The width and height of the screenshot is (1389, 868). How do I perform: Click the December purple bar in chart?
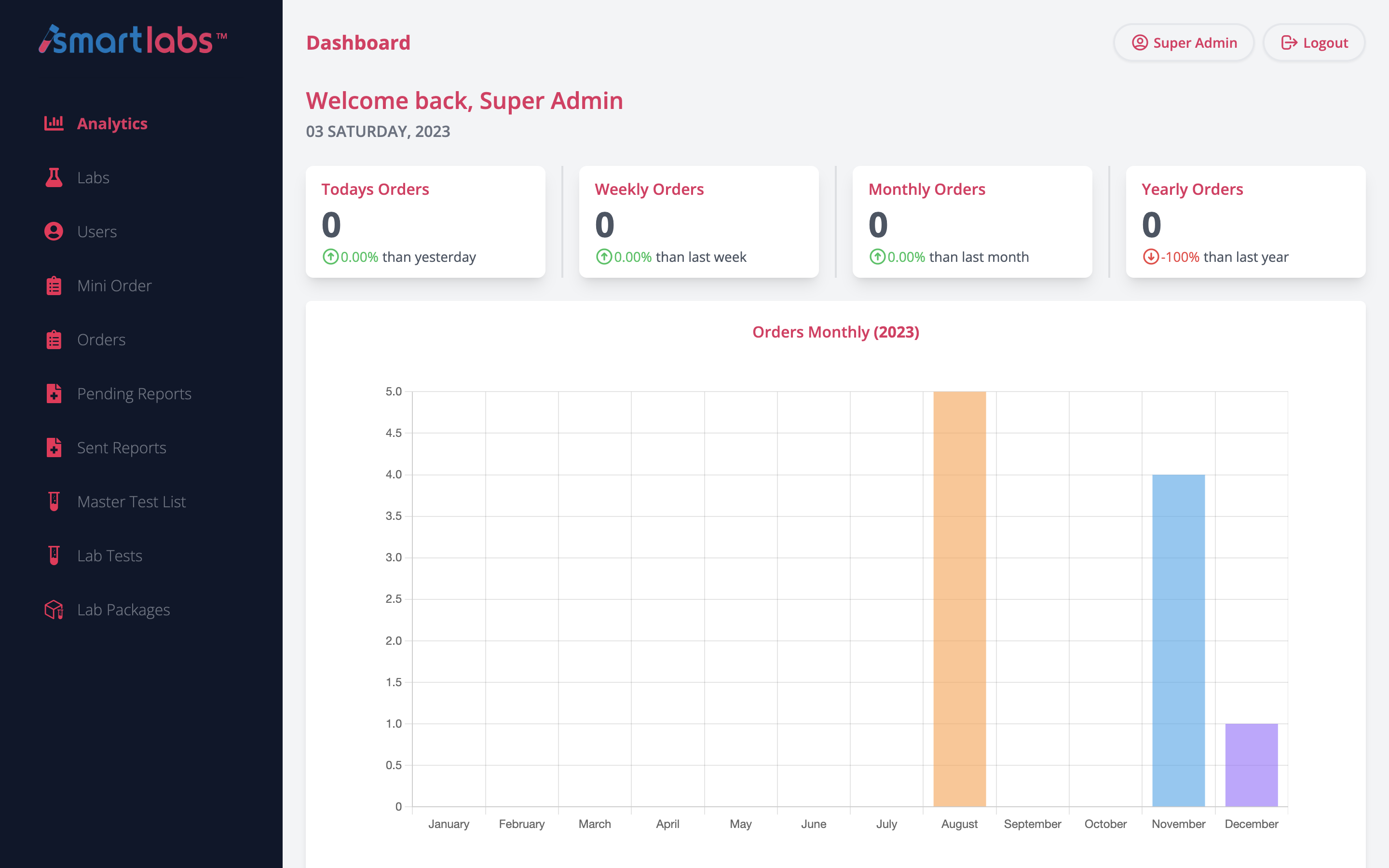[x=1251, y=765]
